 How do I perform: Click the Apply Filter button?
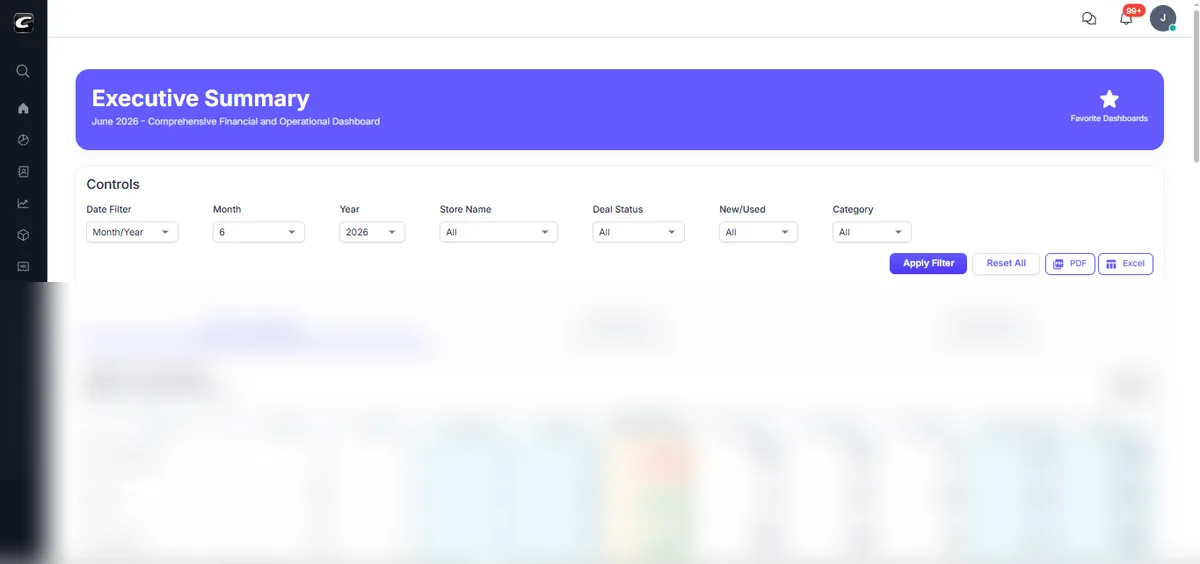tap(928, 263)
